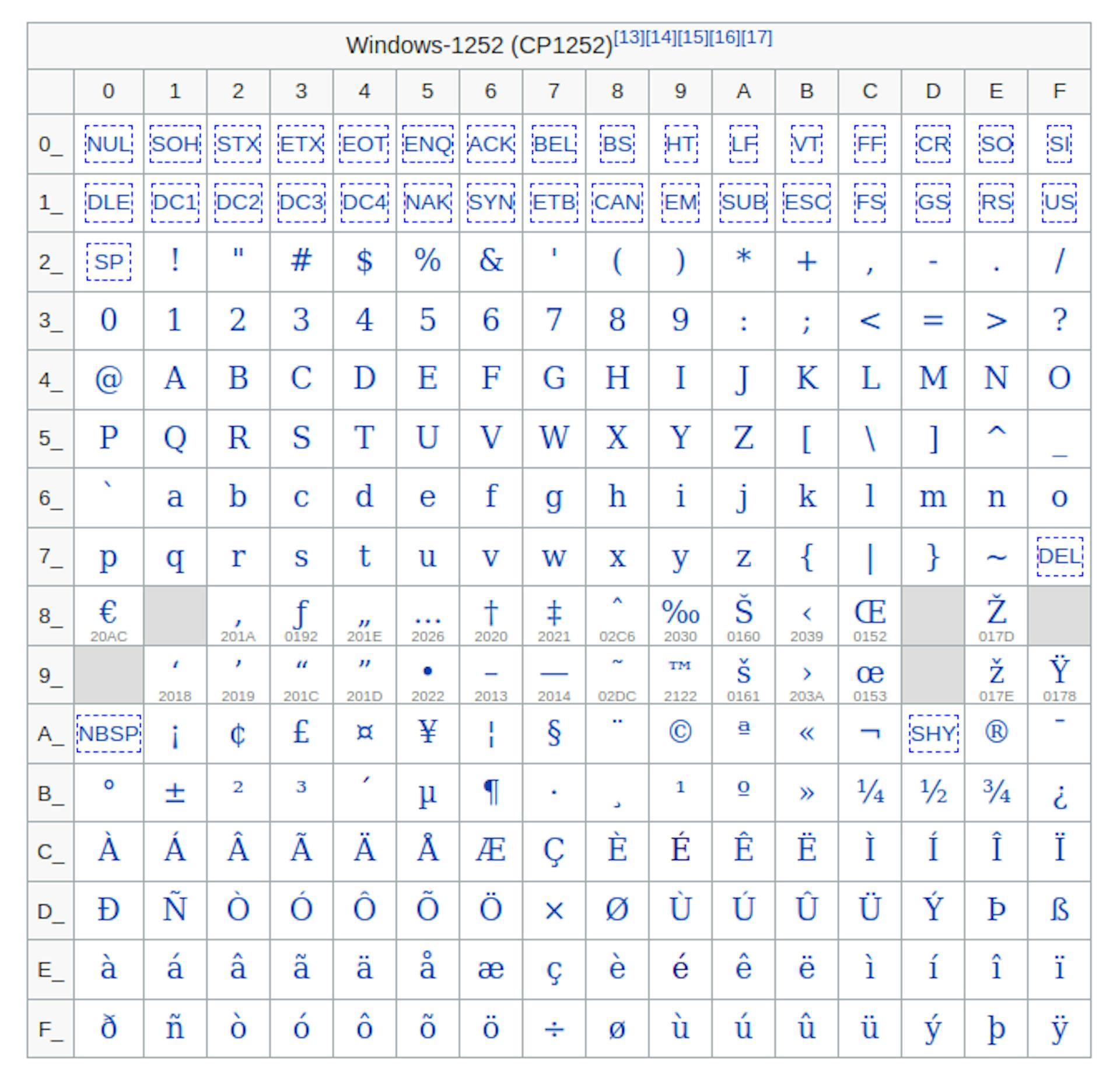This screenshot has height=1070, width=1120.
Task: Click the division sign ÷ character
Action: [x=554, y=1030]
